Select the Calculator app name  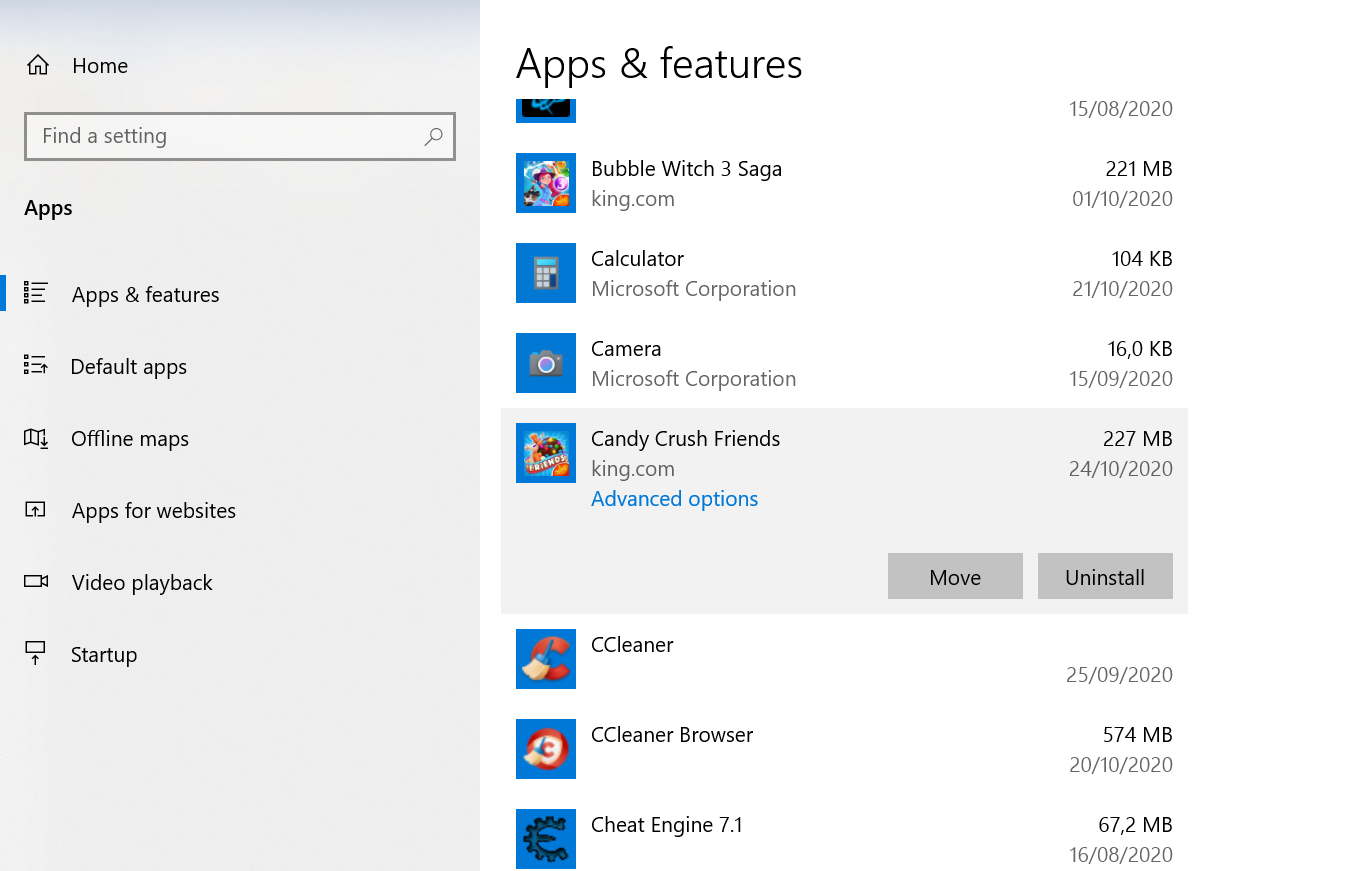click(x=638, y=258)
